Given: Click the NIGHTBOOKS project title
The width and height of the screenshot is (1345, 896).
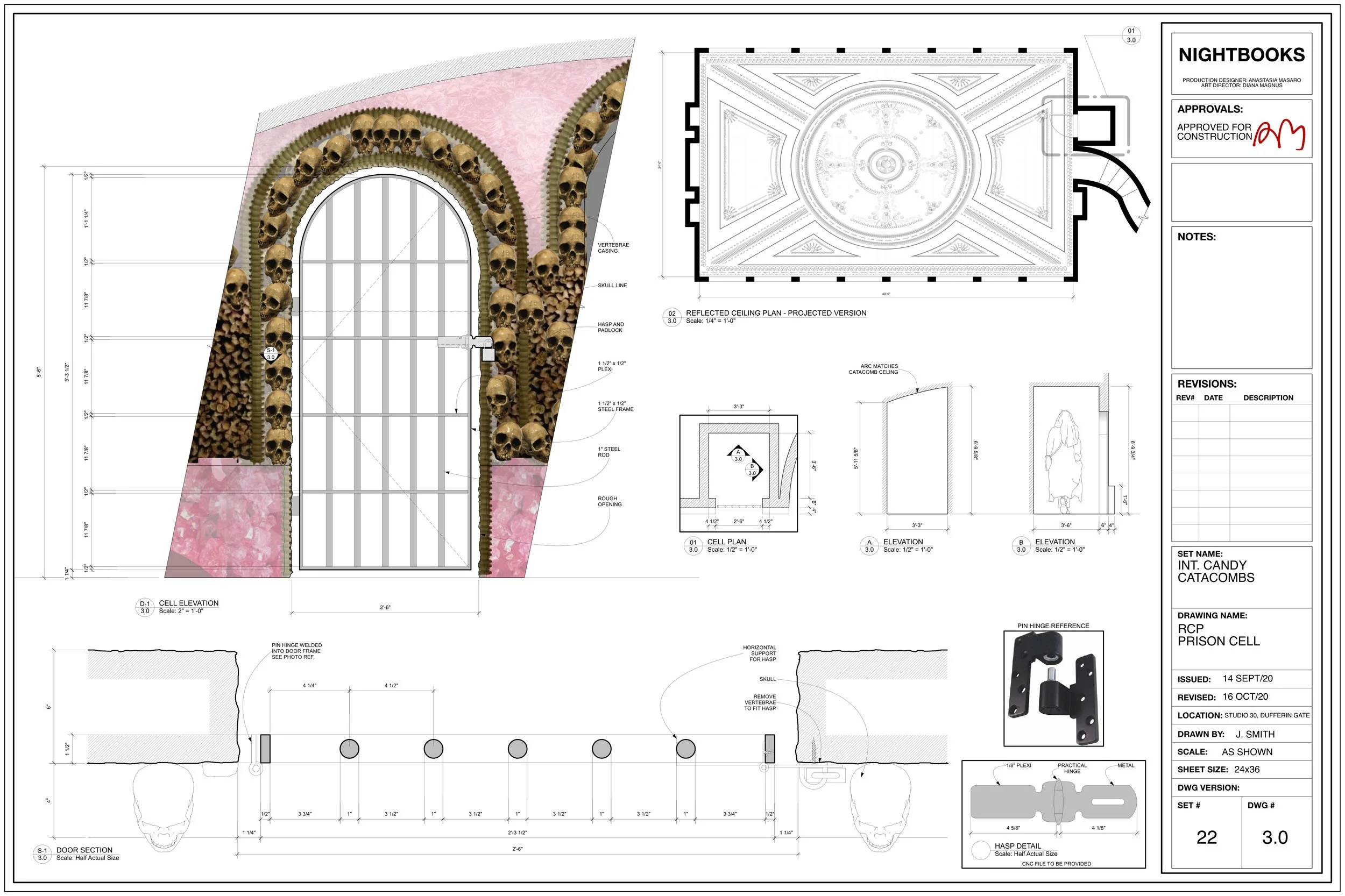Looking at the screenshot, I should (1241, 55).
